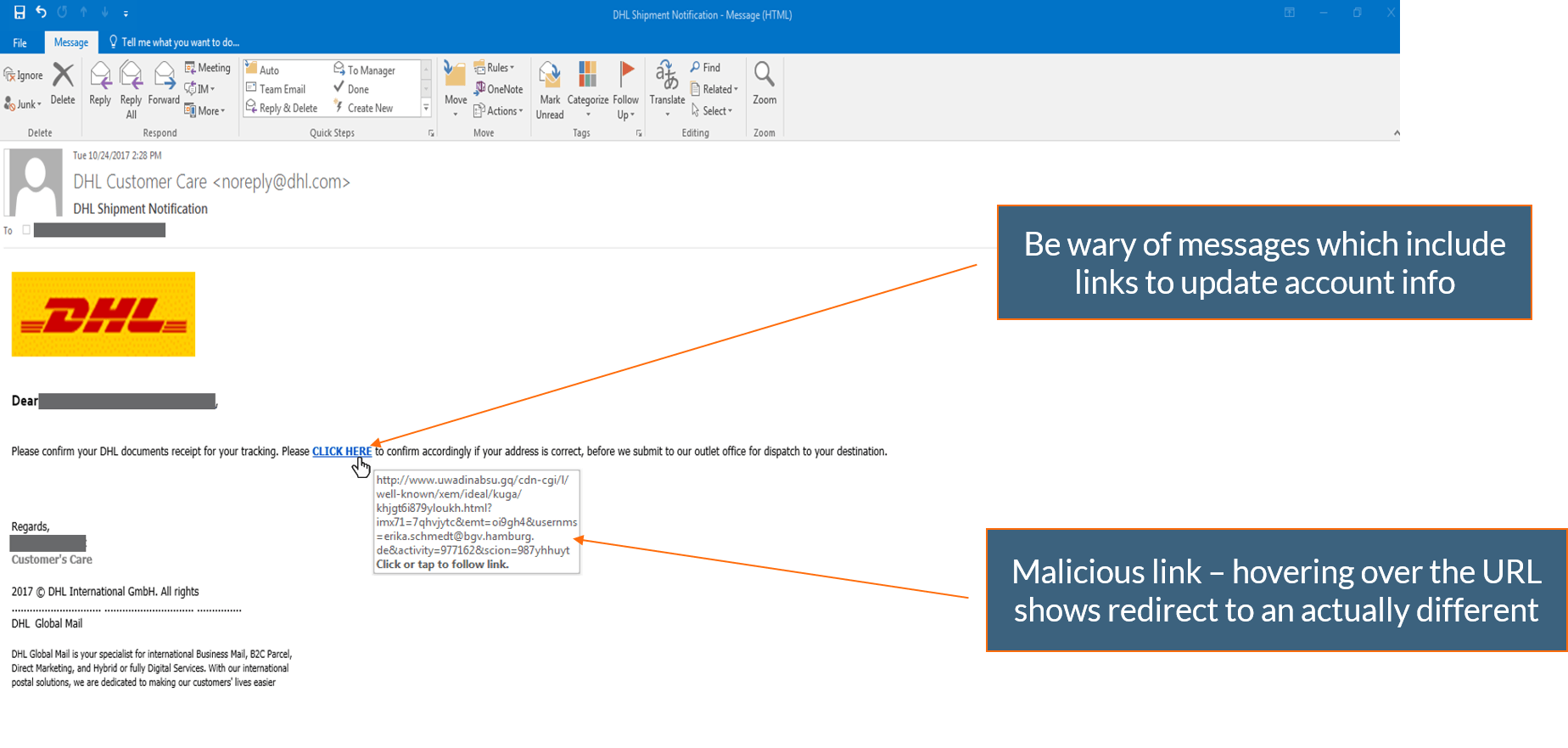Customize the Quick Access Toolbar dropdown
The image size is (1568, 748).
click(126, 14)
